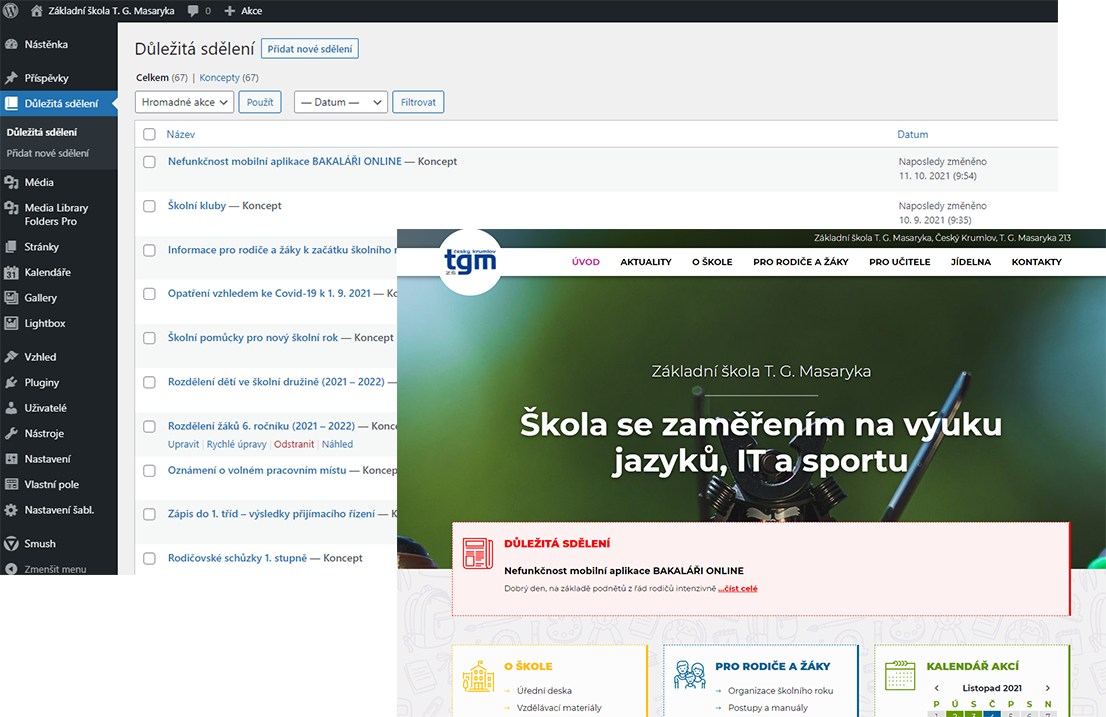Select checkbox for Rodičovské schůzky 1. stupně
This screenshot has width=1106, height=717.
(149, 558)
